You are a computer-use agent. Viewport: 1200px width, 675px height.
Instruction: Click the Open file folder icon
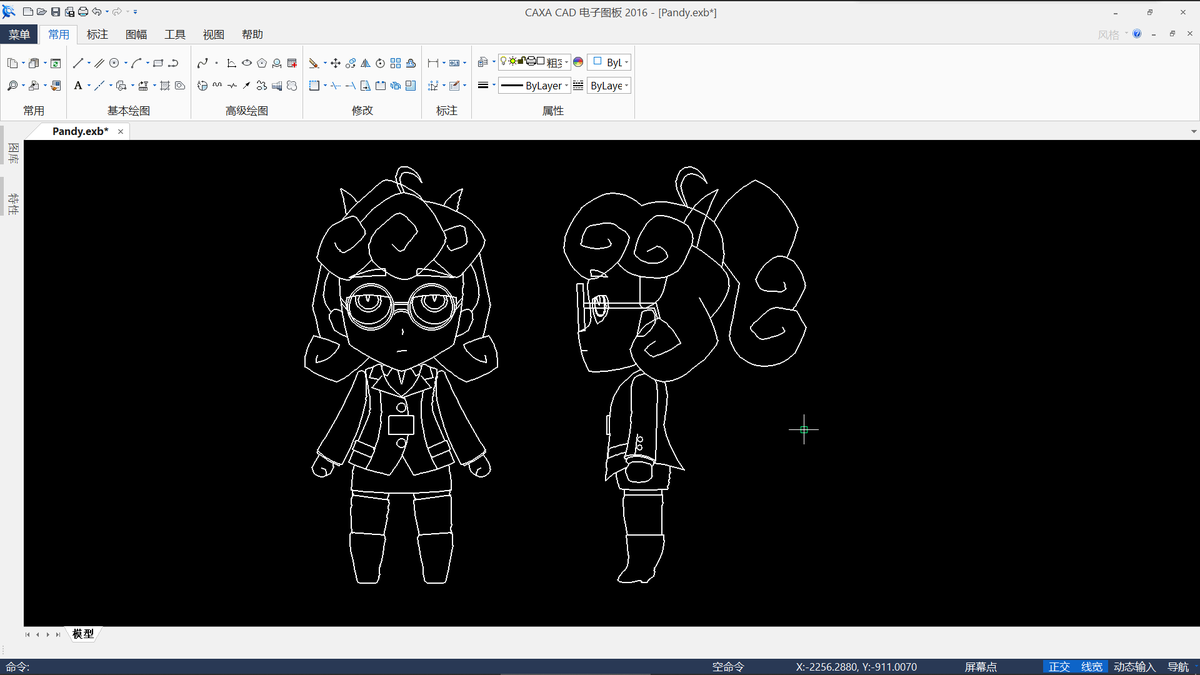[41, 12]
